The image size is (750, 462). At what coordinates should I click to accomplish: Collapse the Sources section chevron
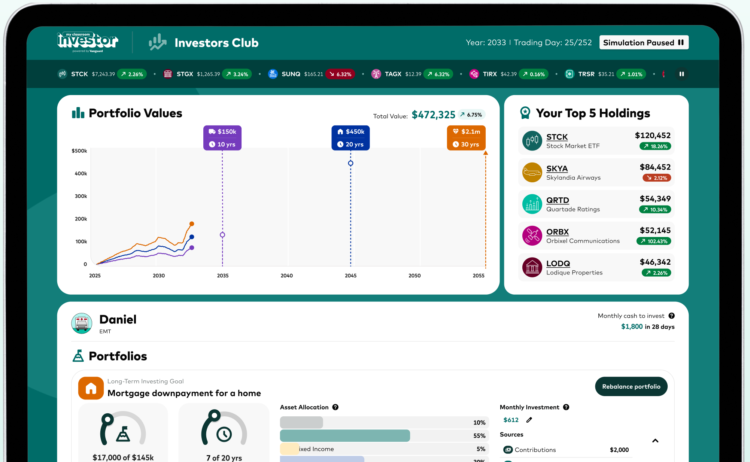655,440
